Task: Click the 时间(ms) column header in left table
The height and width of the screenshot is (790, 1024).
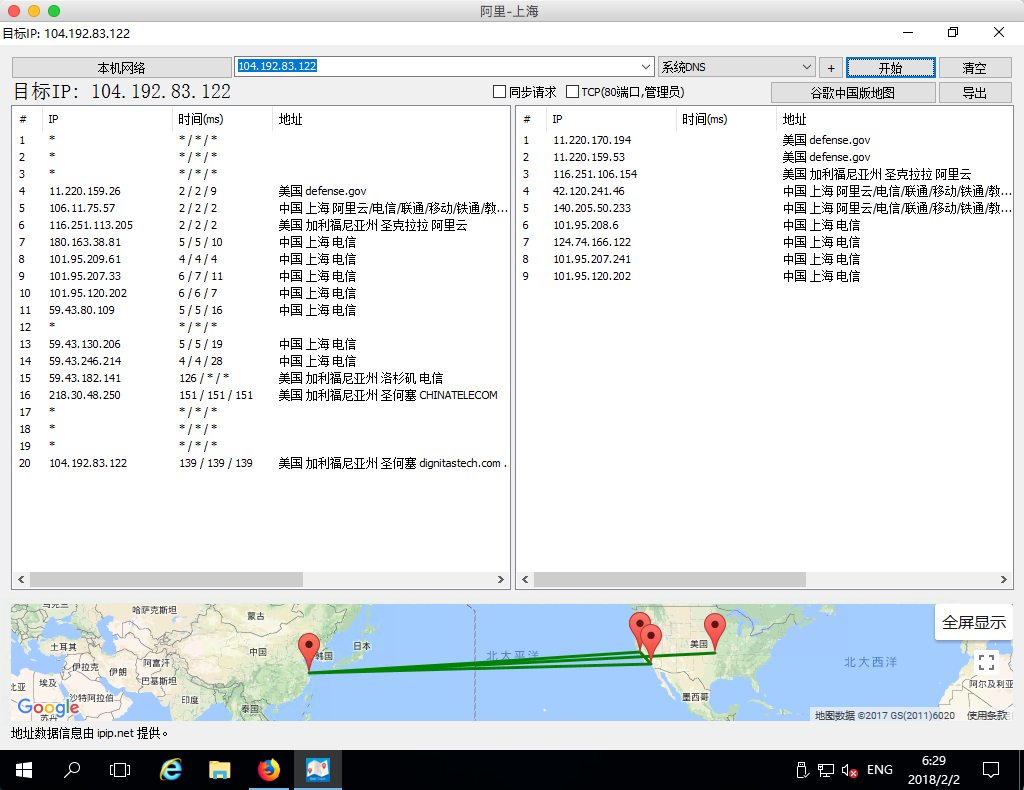Action: [x=201, y=119]
